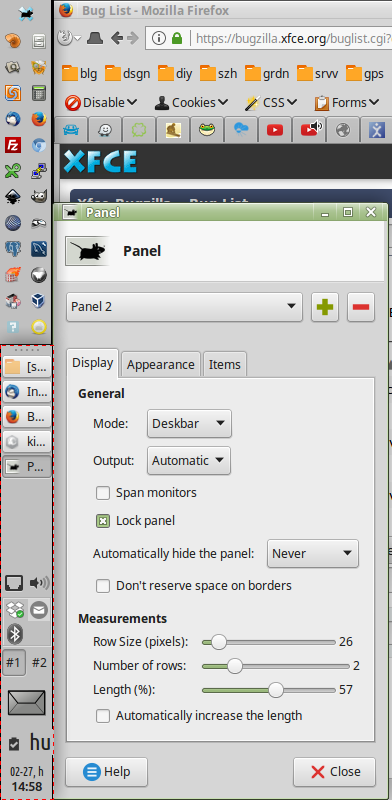Viewport: 392px width, 800px height.
Task: Enable Span monitors checkbox
Action: 103,493
